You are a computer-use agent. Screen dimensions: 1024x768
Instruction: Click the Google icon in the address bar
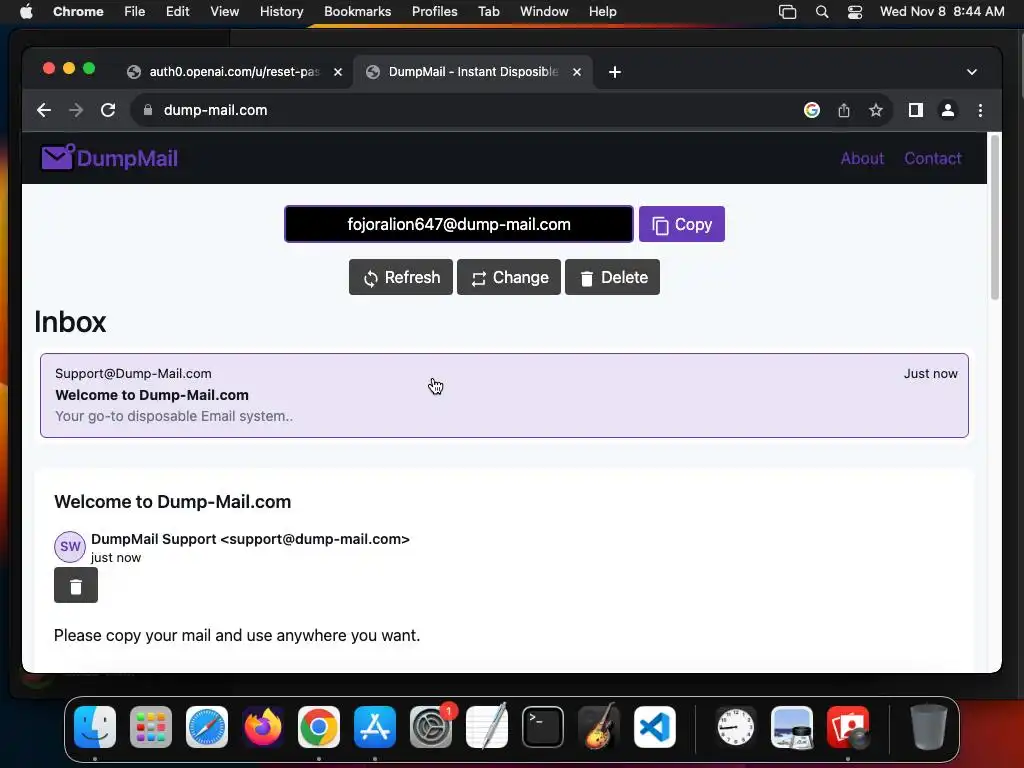pos(812,110)
